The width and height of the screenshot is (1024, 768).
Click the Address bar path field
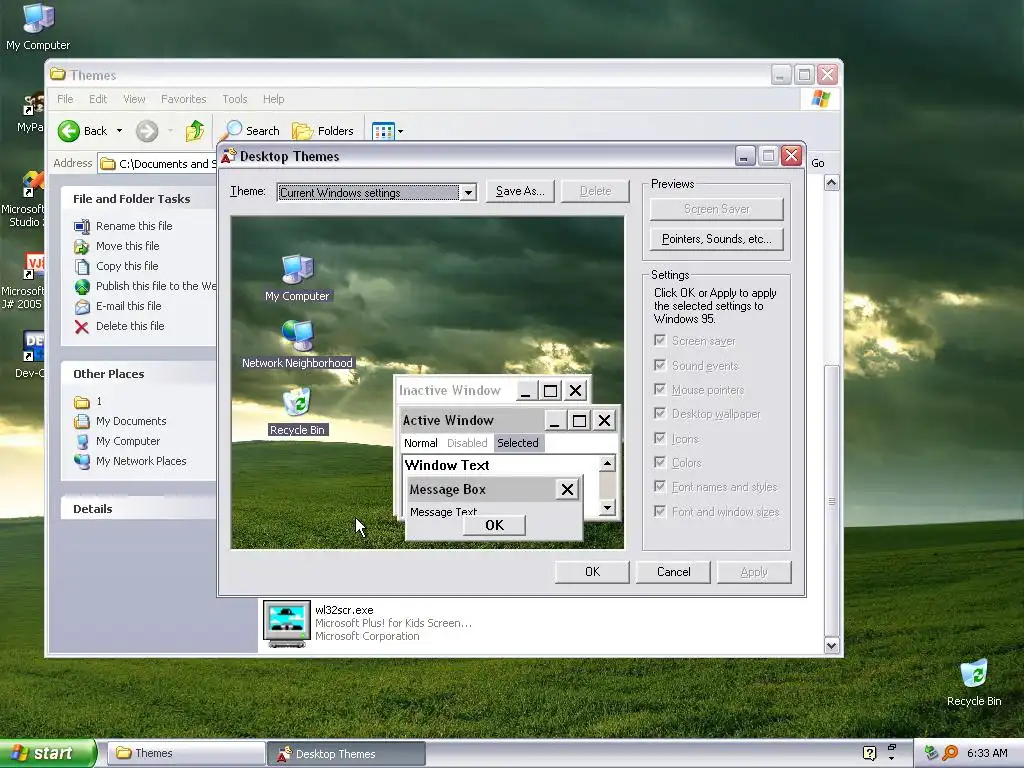(x=157, y=164)
